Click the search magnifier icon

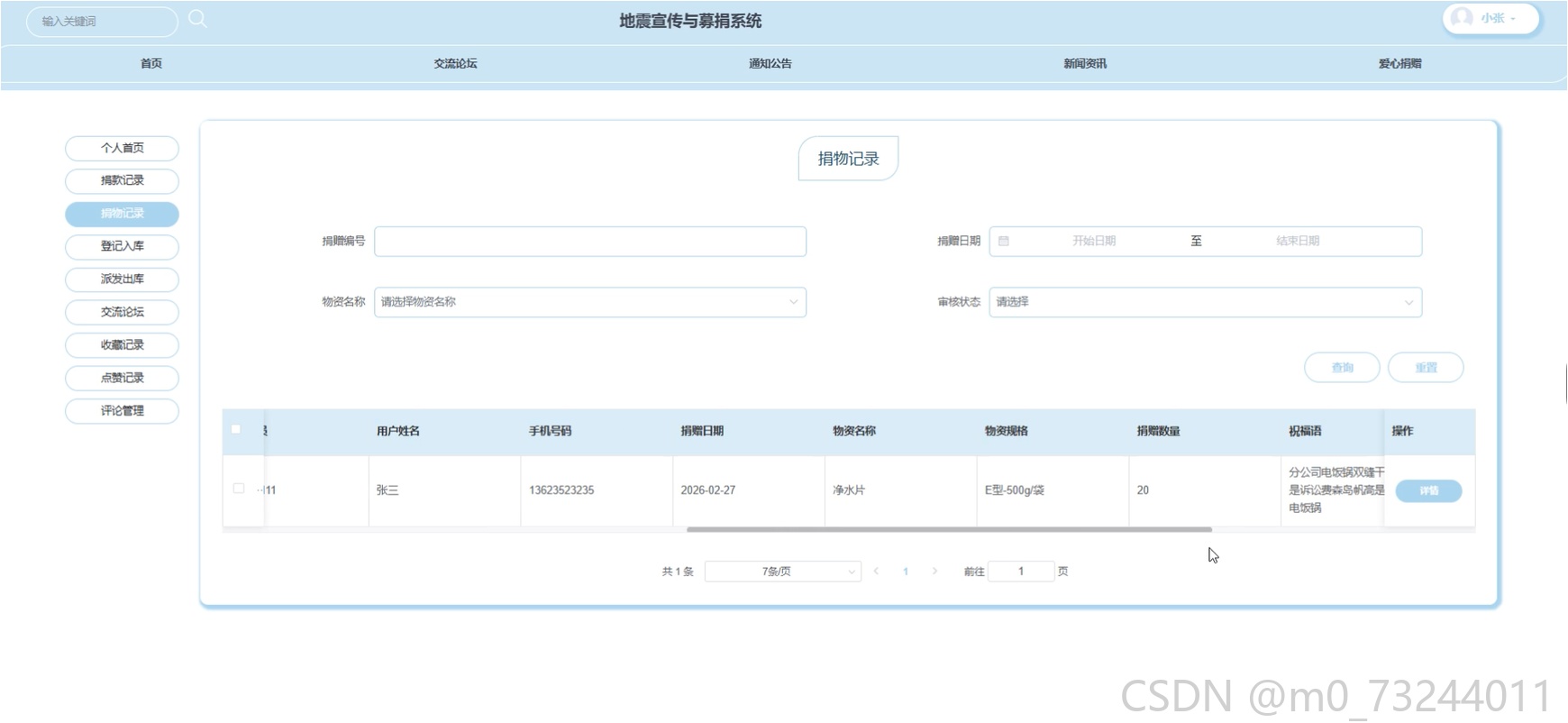point(197,19)
